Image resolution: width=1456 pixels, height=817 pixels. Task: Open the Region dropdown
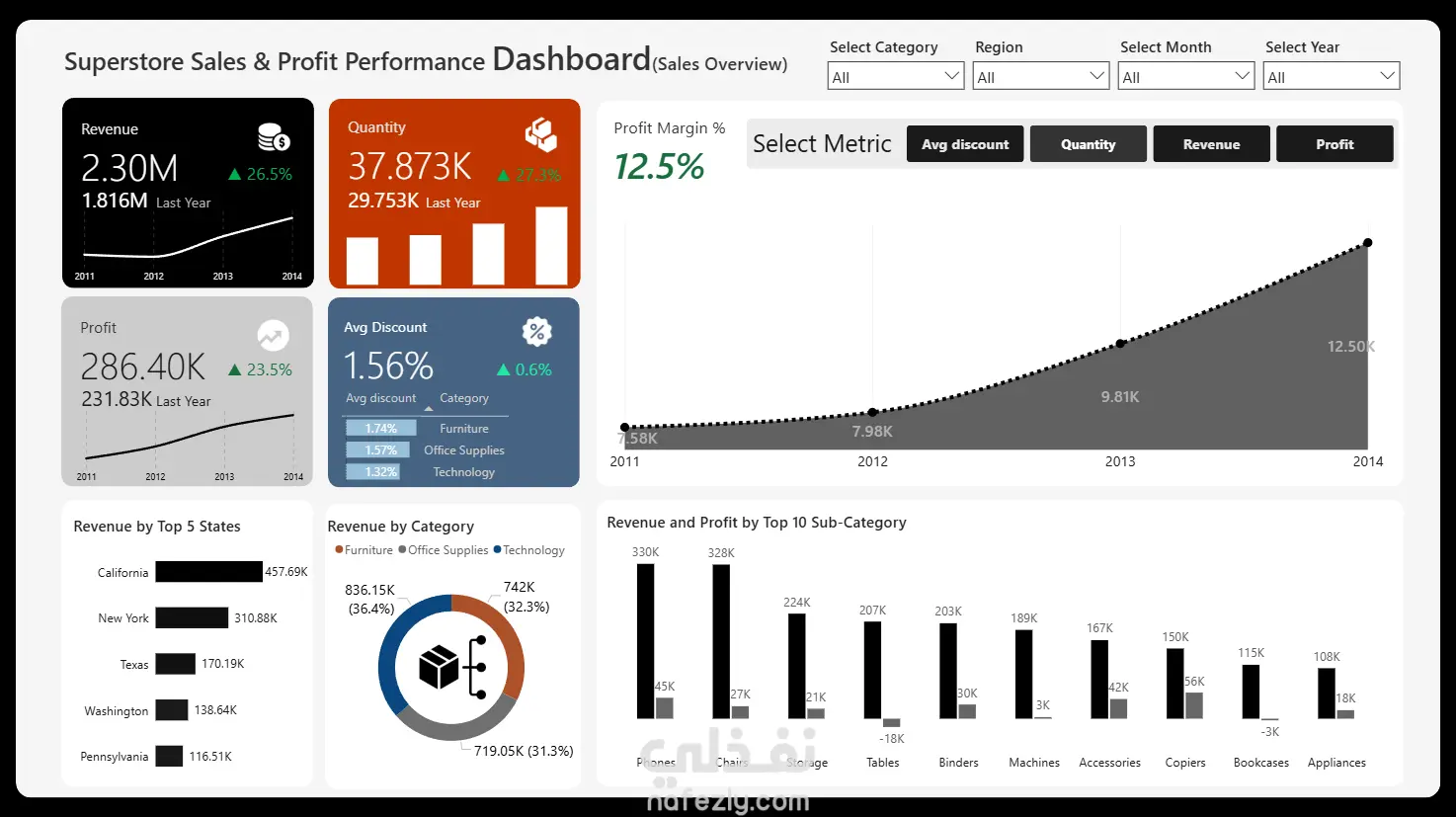1041,76
